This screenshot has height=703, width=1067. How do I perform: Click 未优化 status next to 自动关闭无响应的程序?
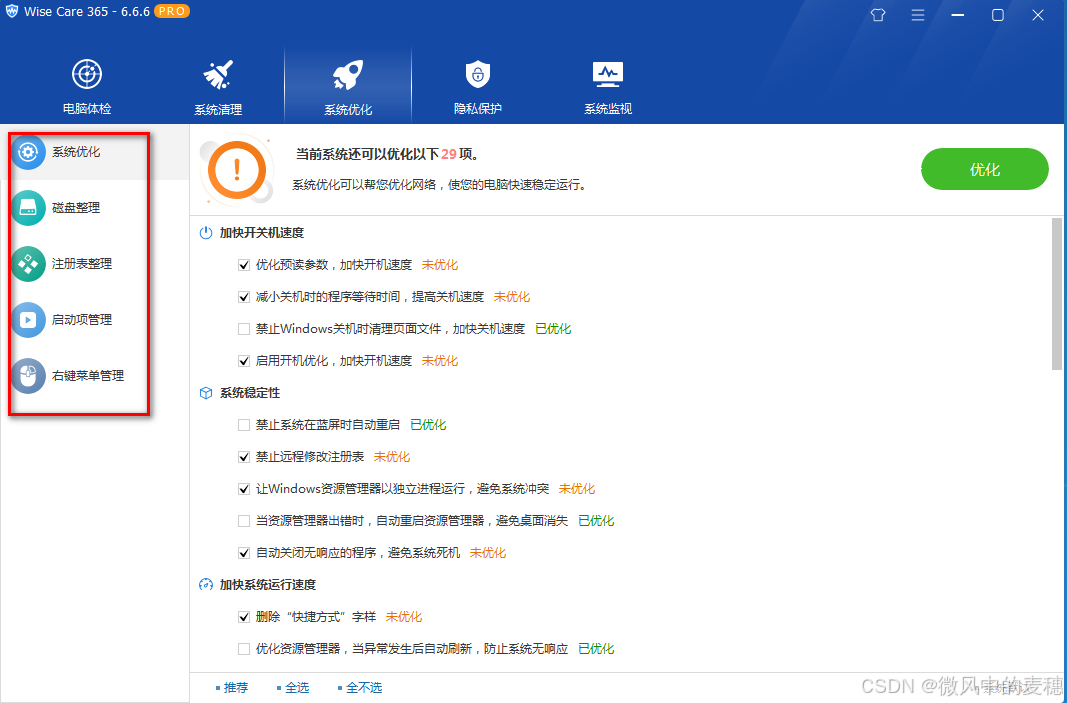(488, 553)
